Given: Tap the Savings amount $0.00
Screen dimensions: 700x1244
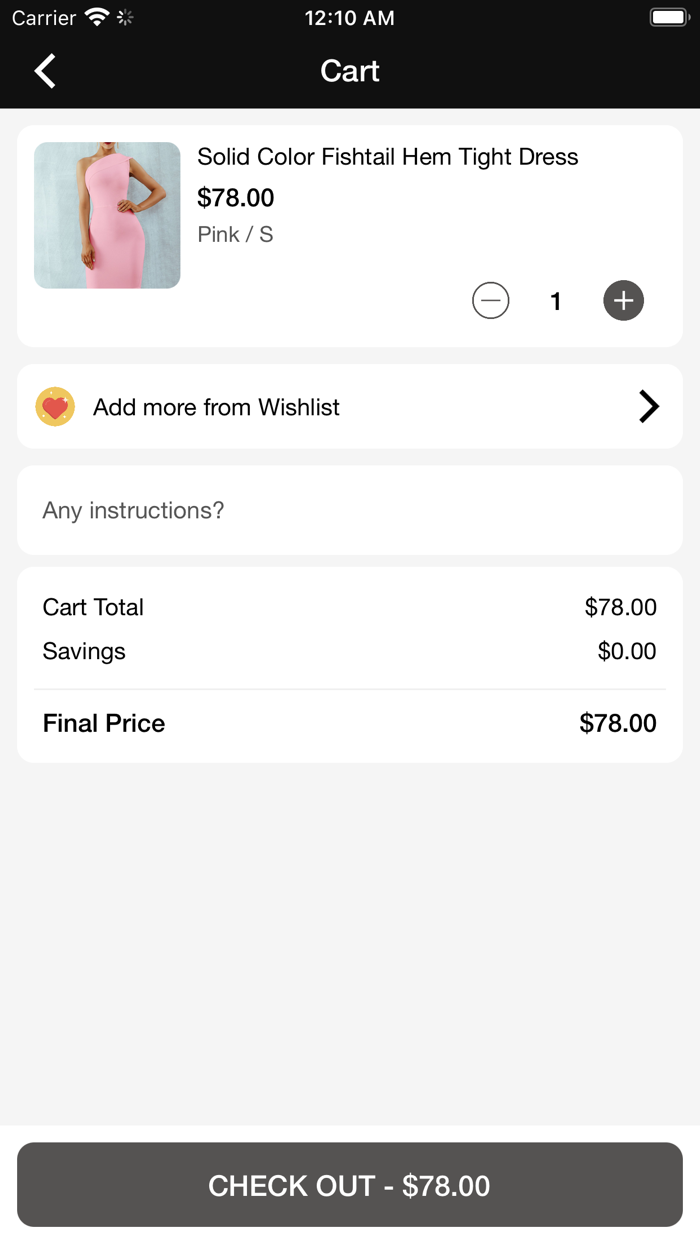Looking at the screenshot, I should [627, 651].
